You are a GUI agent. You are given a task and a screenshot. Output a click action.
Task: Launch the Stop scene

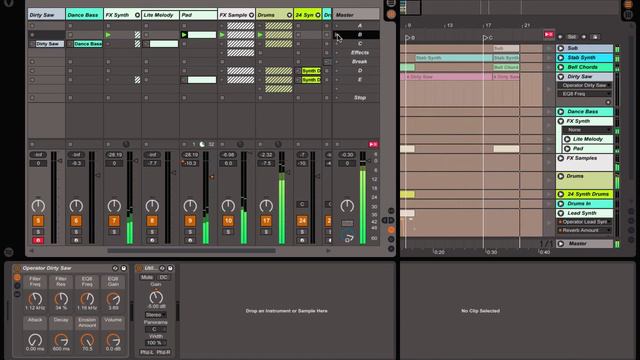click(337, 98)
